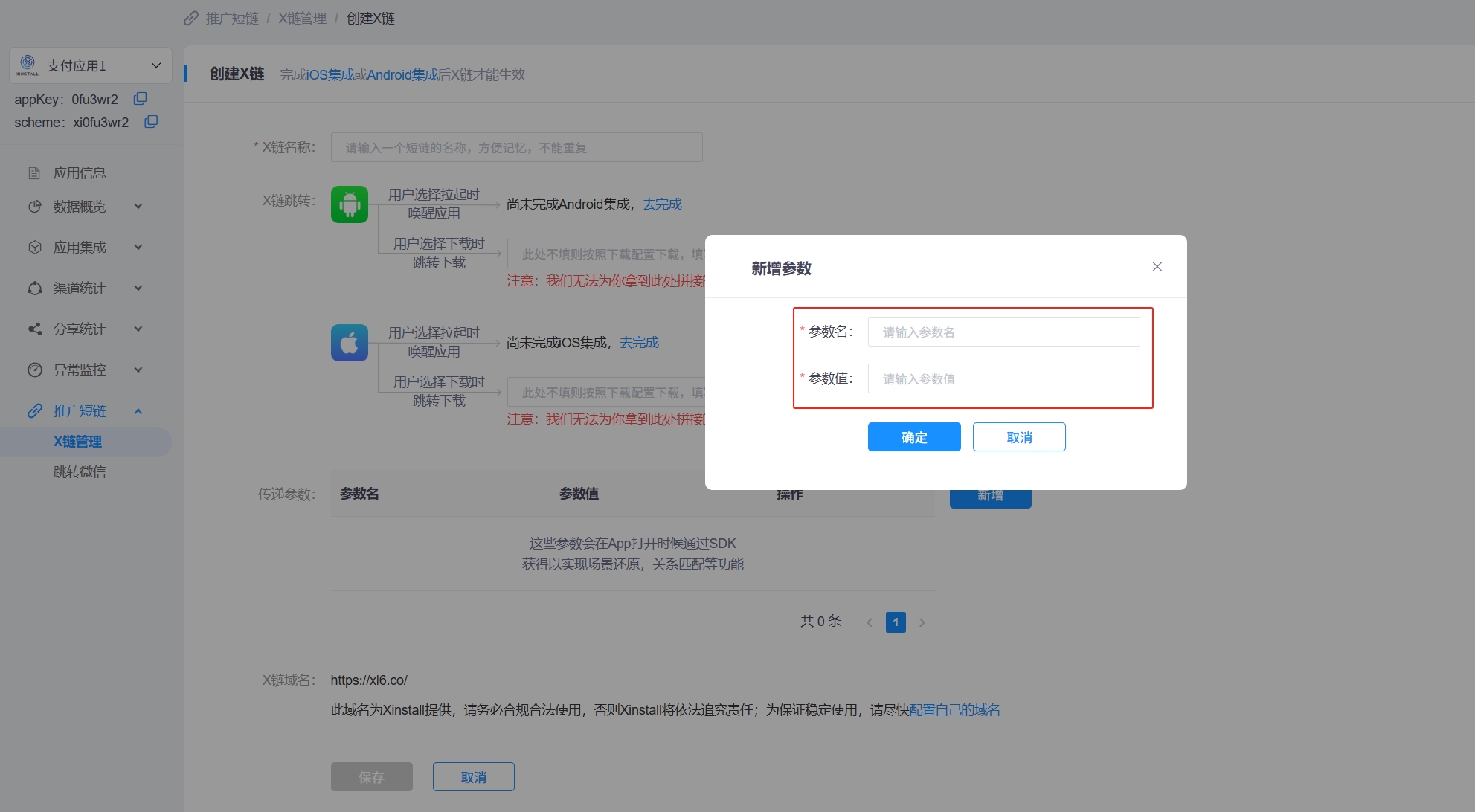This screenshot has width=1475, height=812.
Task: Click the 分享统计 share icon
Action: click(34, 329)
